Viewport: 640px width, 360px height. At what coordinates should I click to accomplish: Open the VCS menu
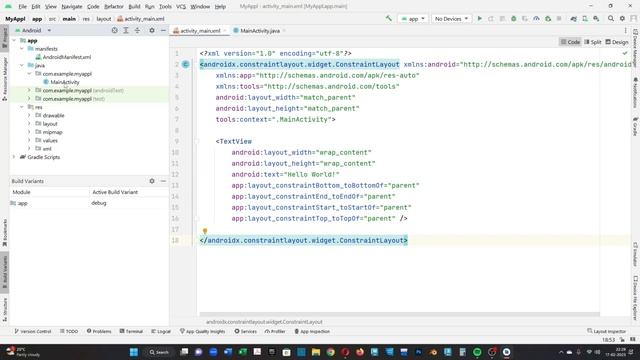[181, 7]
